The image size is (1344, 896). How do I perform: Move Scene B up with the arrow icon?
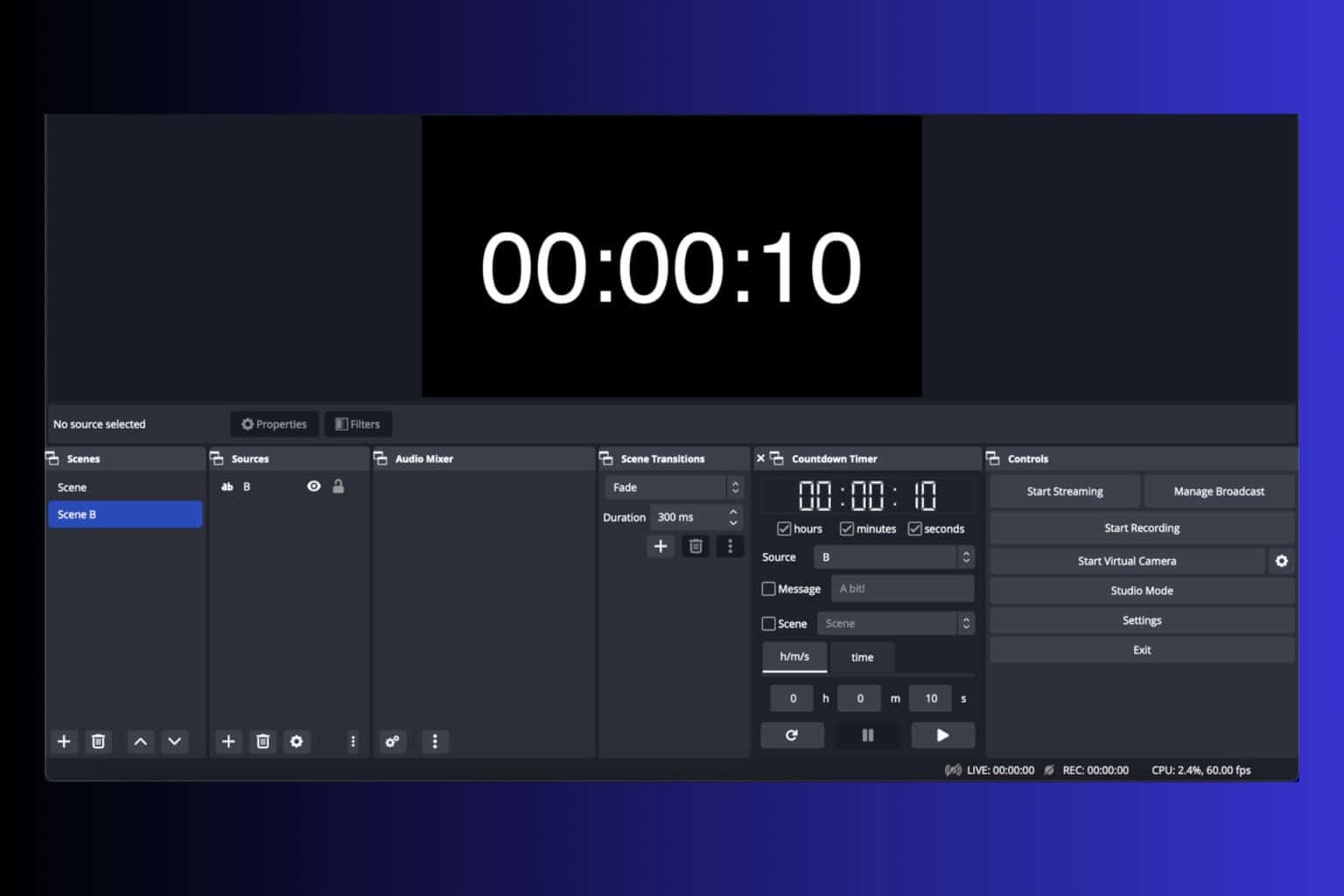point(140,741)
